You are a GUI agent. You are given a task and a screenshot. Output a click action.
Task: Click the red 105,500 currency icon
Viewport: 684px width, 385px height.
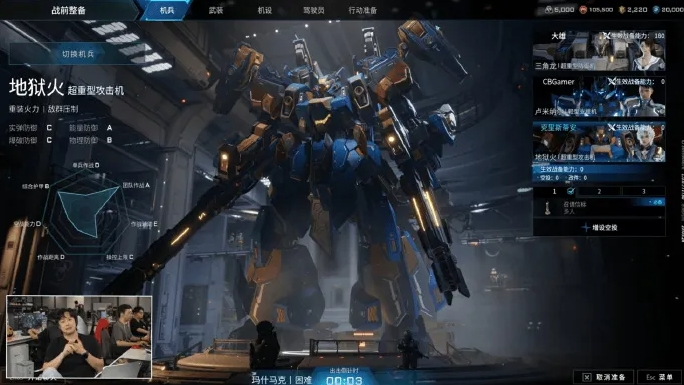[583, 10]
